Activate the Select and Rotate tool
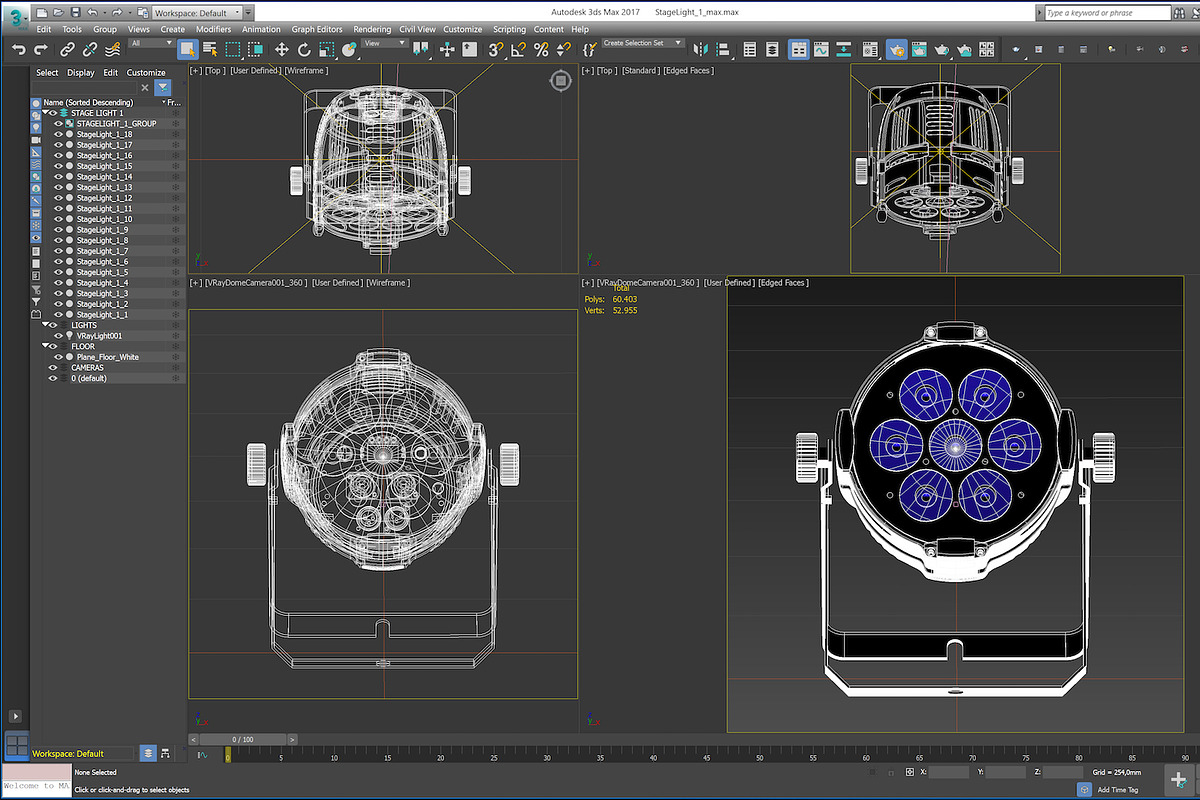The image size is (1200, 800). 304,49
